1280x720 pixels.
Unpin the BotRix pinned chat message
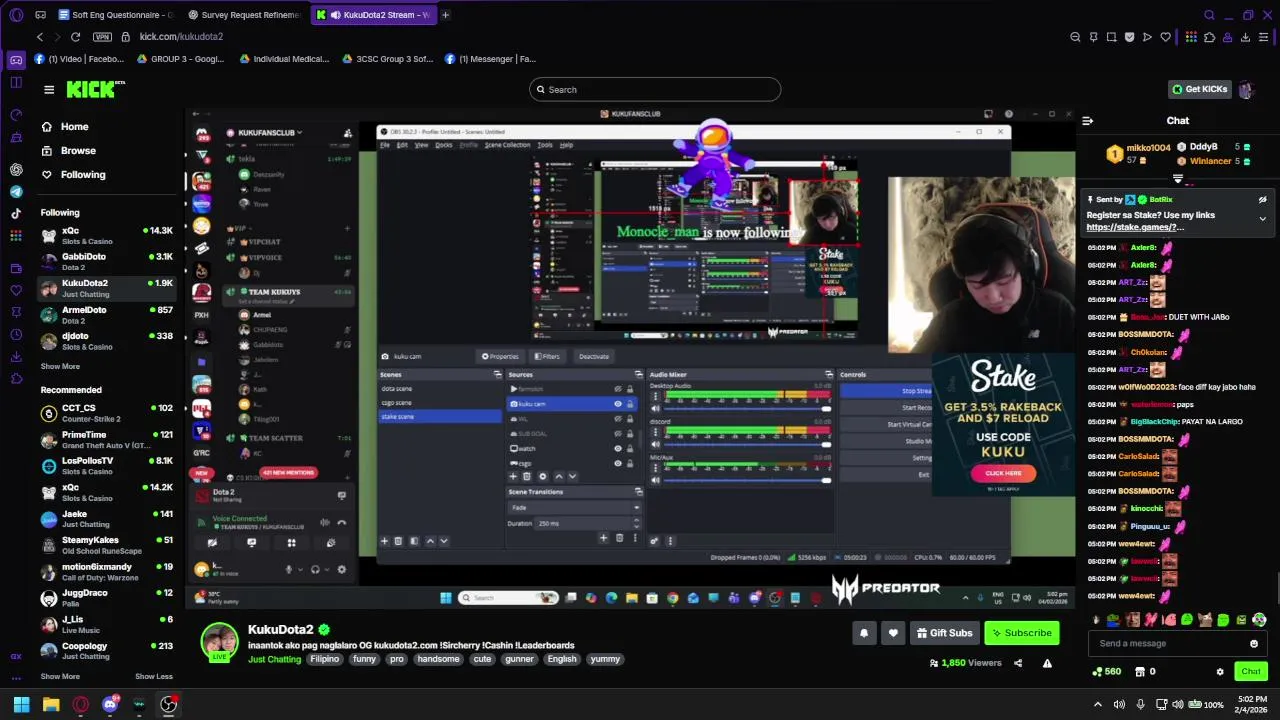(1262, 199)
